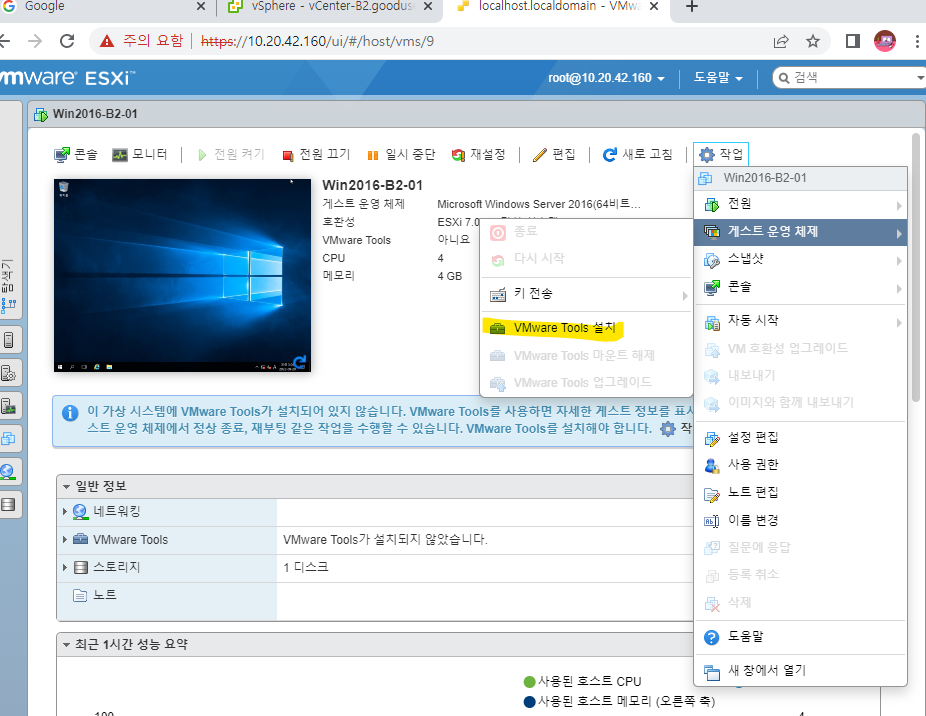Viewport: 926px width, 716px height.
Task: Click the 재설정 reset button
Action: [478, 155]
